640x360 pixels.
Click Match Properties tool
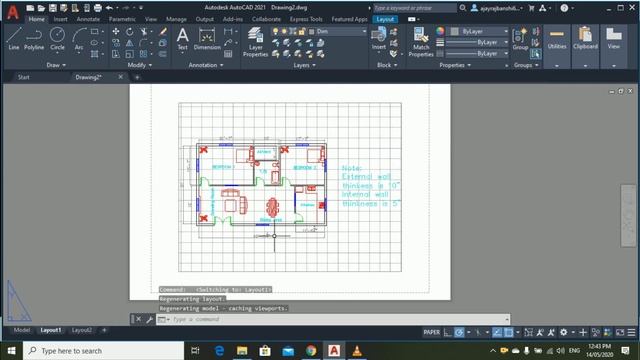(x=421, y=42)
